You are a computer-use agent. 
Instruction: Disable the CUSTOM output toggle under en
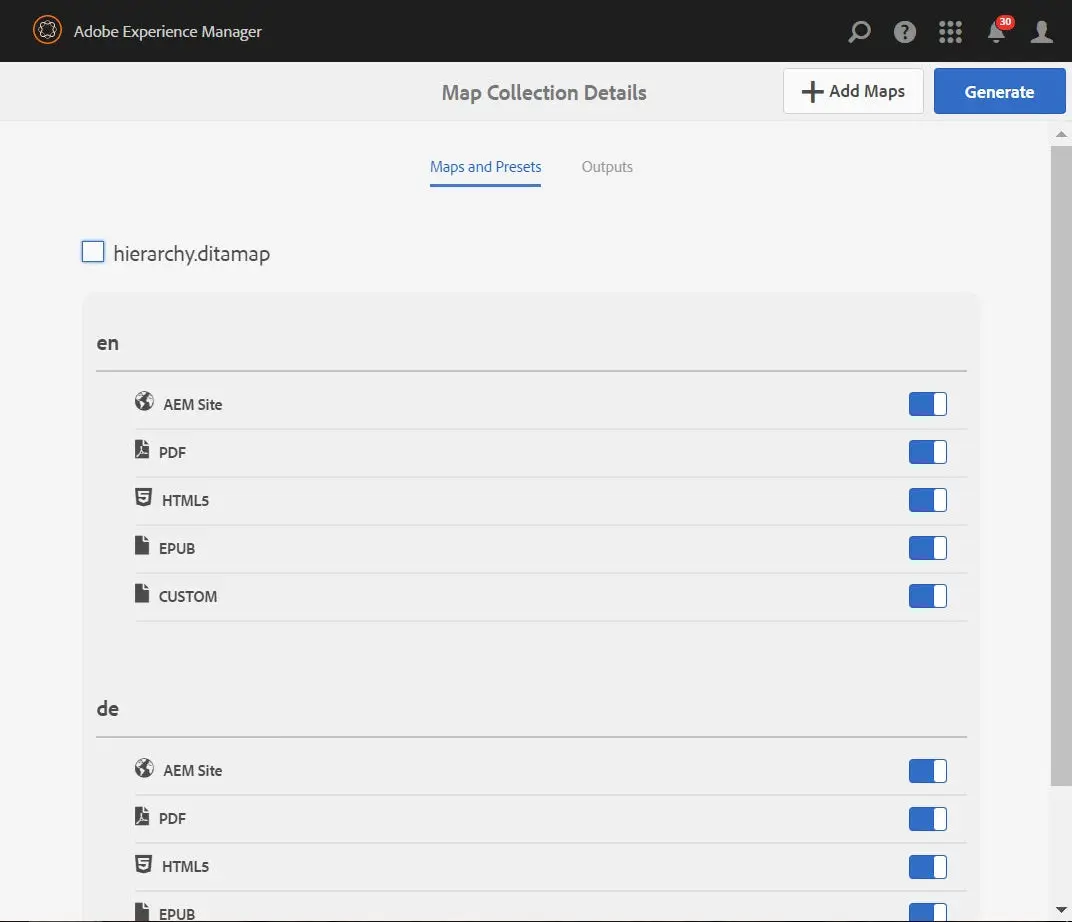(927, 596)
